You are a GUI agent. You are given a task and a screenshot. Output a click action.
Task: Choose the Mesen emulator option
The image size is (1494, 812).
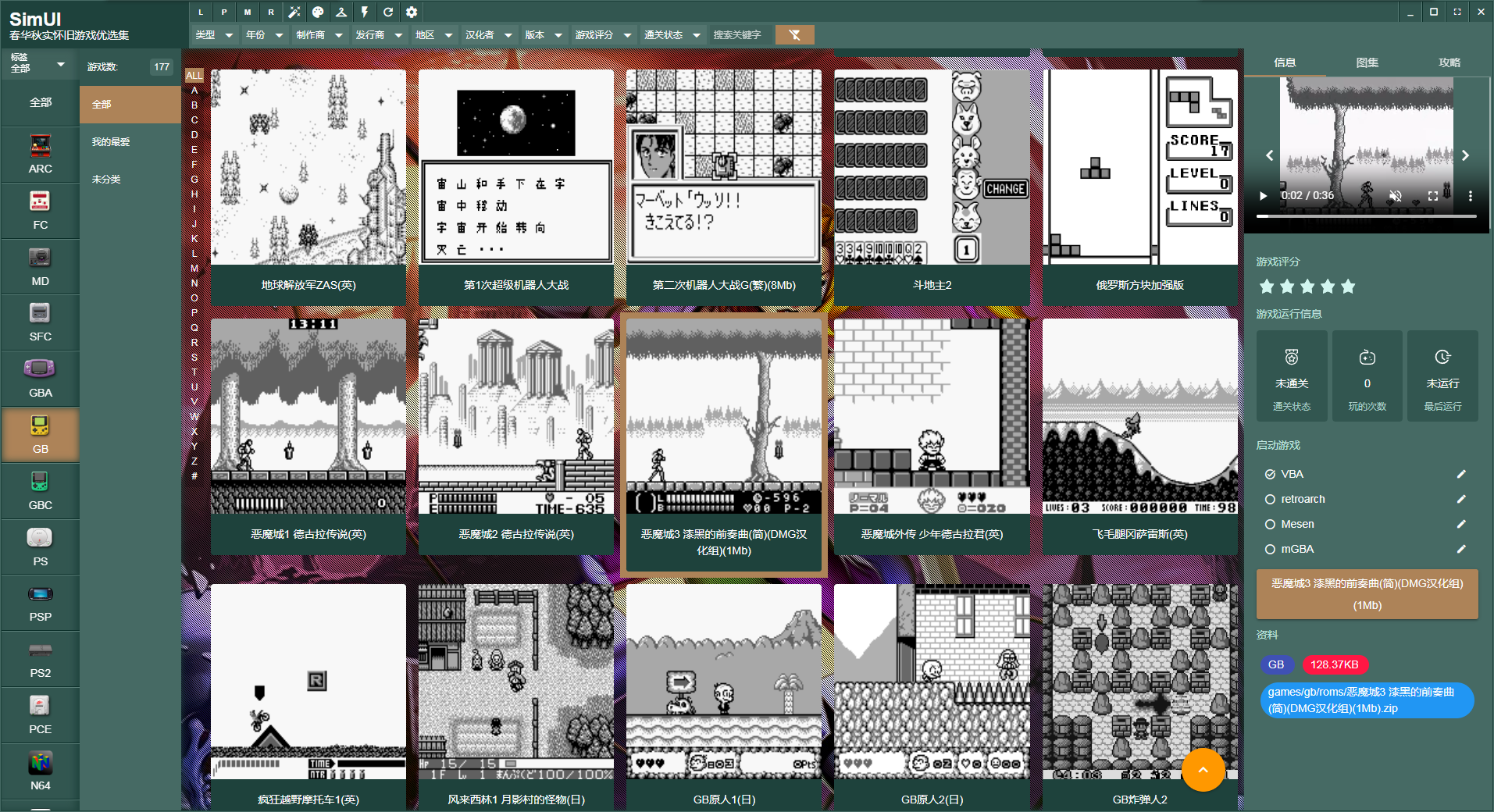pos(1271,524)
